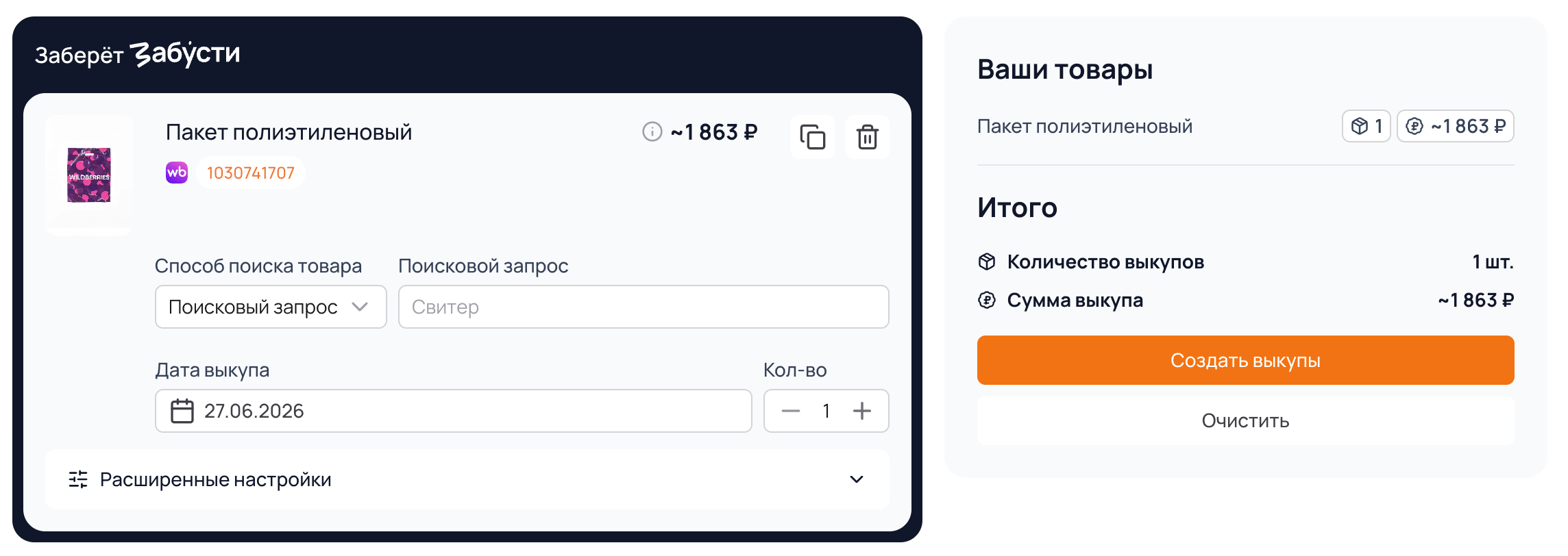Open the date picker showing 27.06.2026

453,411
